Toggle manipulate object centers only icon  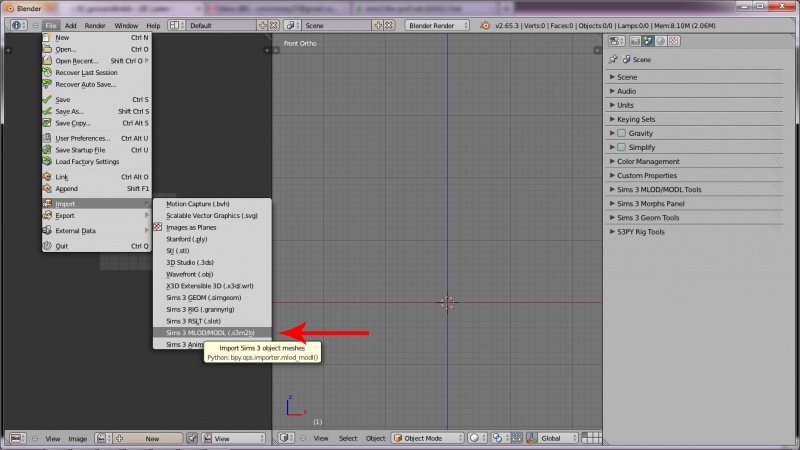click(516, 438)
